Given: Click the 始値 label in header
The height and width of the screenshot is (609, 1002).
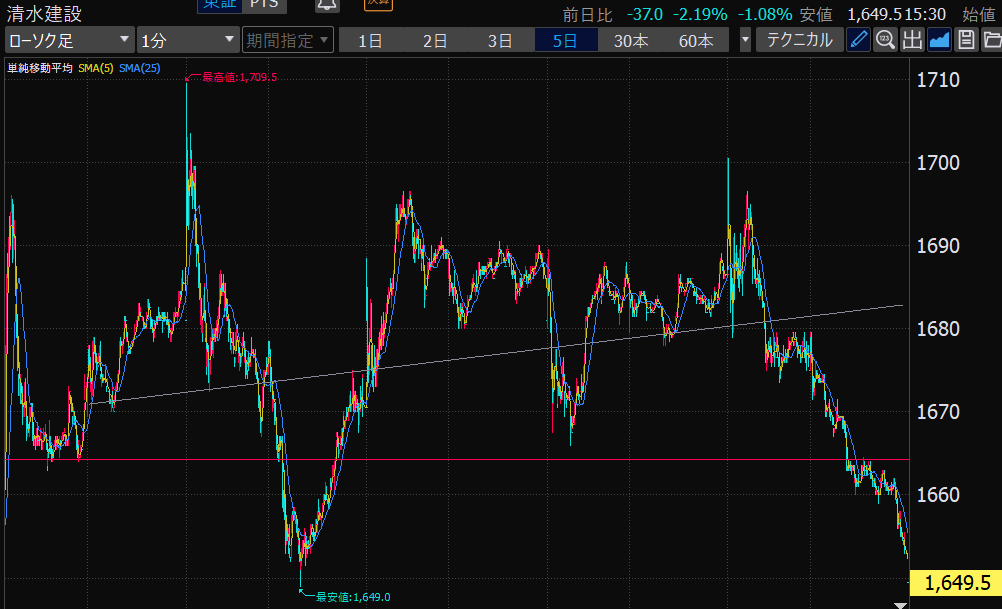Looking at the screenshot, I should pos(979,15).
